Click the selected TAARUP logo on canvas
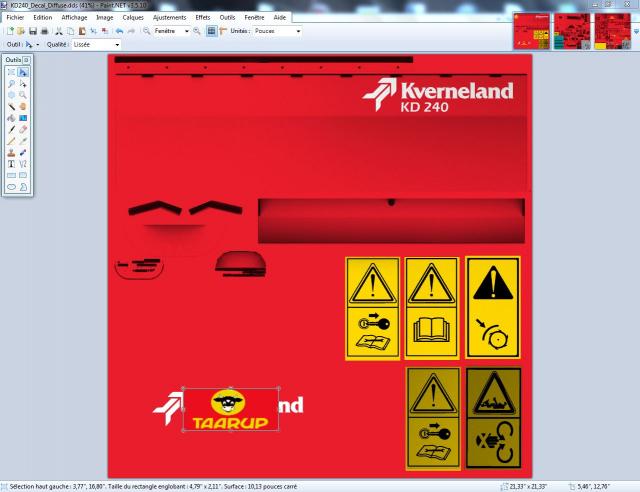This screenshot has height=492, width=640. point(231,409)
